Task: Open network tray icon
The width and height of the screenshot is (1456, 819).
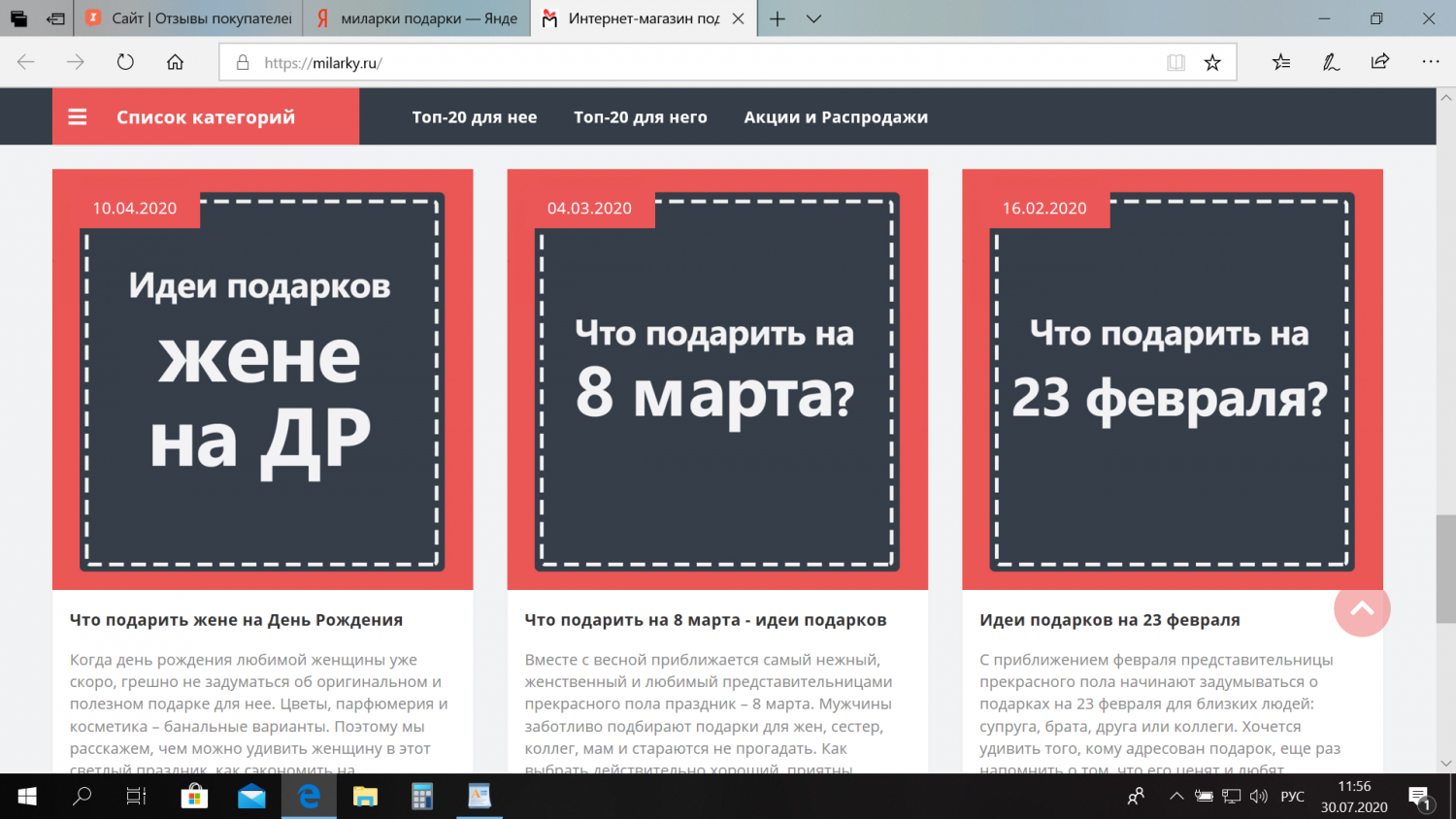Action: [1231, 797]
